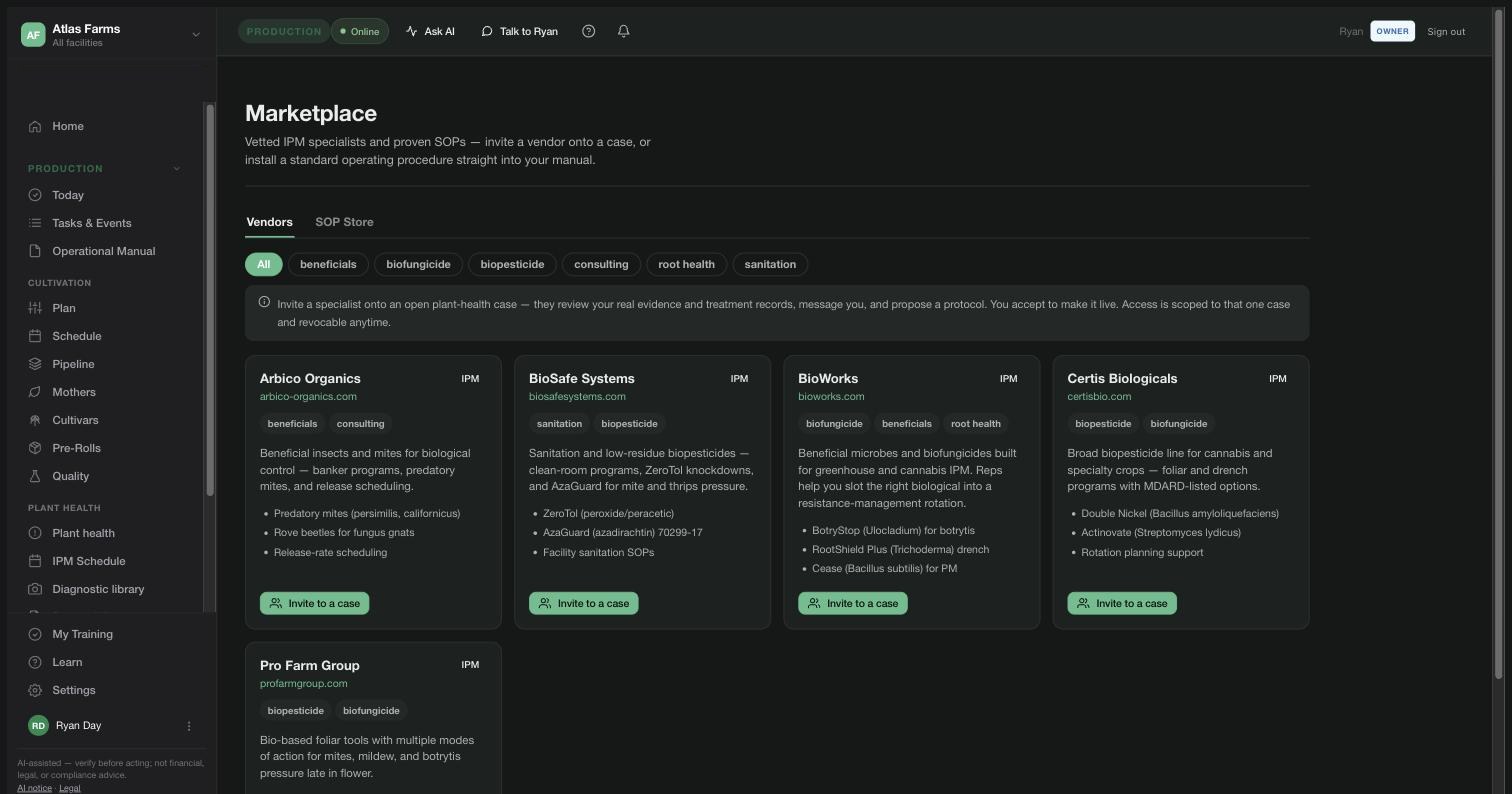Viewport: 1512px width, 794px height.
Task: Click the Home icon in sidebar
Action: tap(35, 126)
